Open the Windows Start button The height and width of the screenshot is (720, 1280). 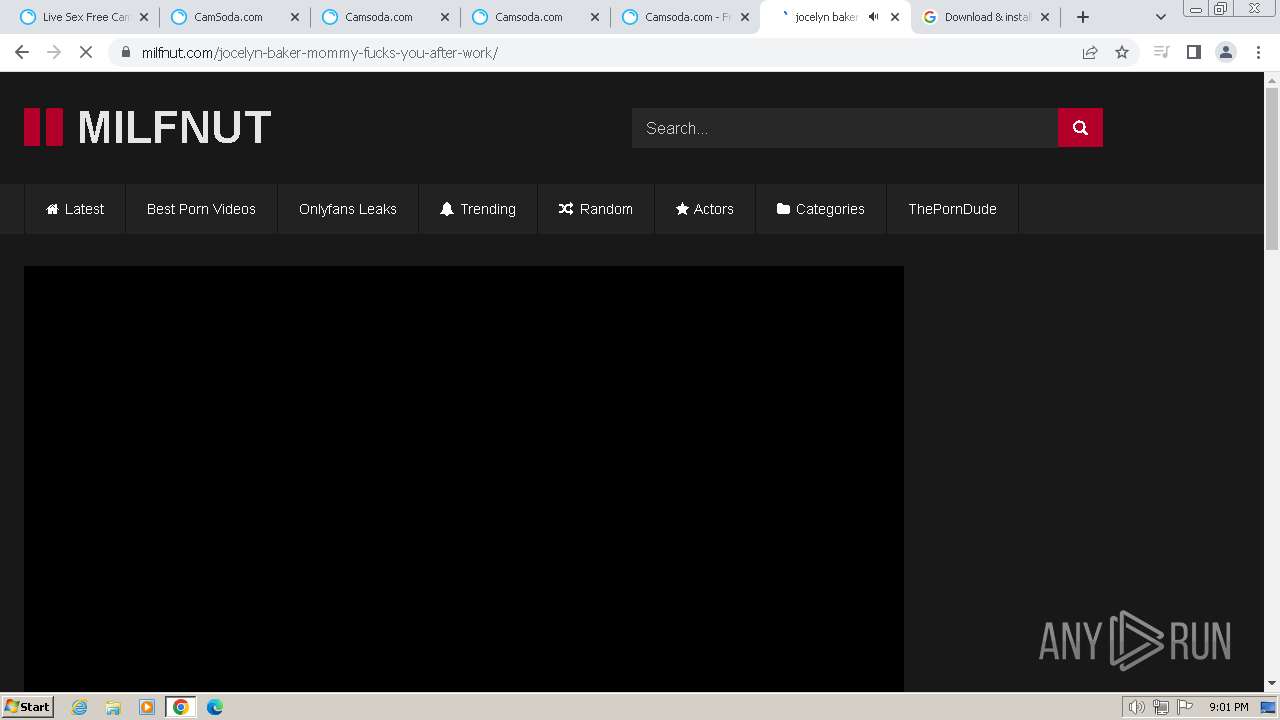(x=28, y=706)
